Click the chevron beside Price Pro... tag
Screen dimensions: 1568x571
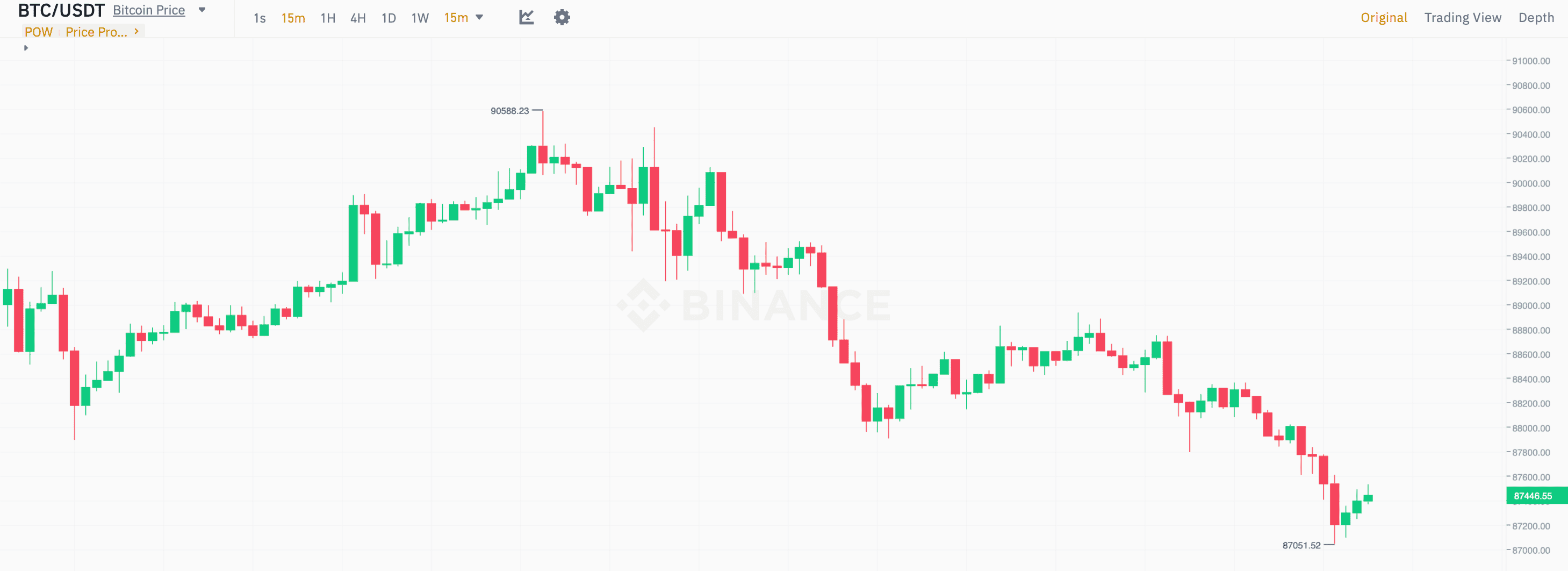(x=136, y=31)
